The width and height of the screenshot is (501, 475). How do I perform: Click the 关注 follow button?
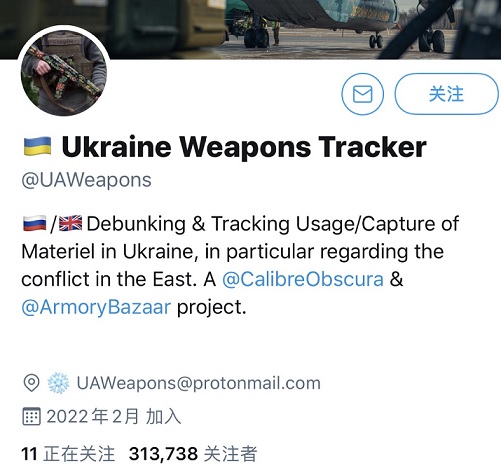coord(446,94)
